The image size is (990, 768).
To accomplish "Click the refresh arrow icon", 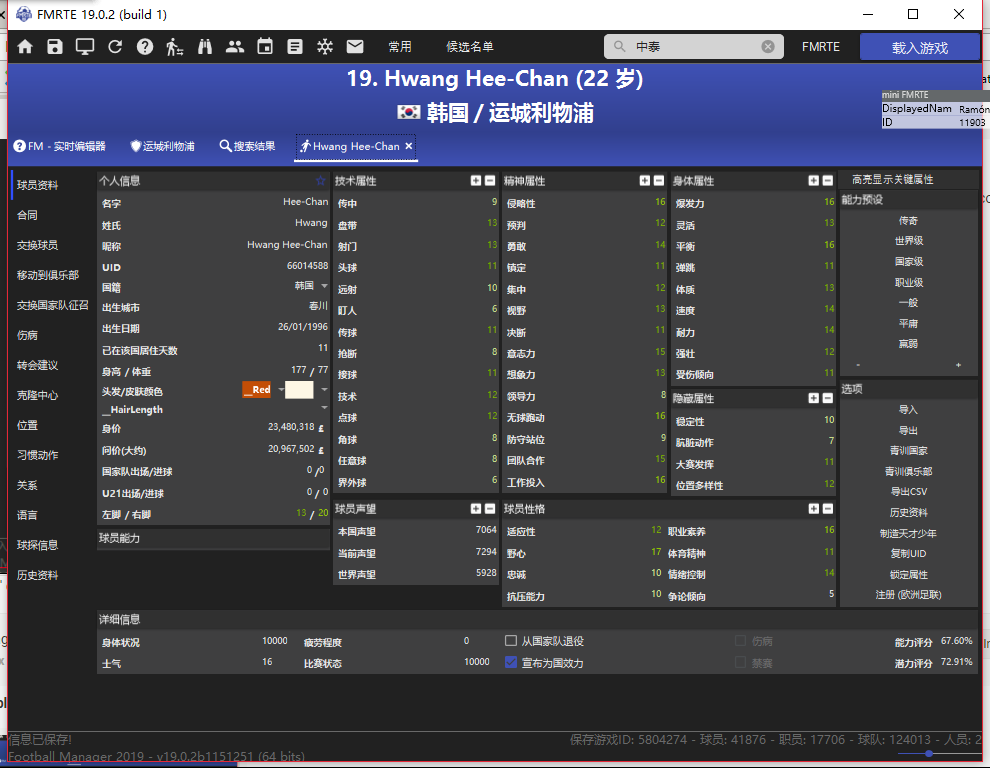I will pyautogui.click(x=115, y=47).
